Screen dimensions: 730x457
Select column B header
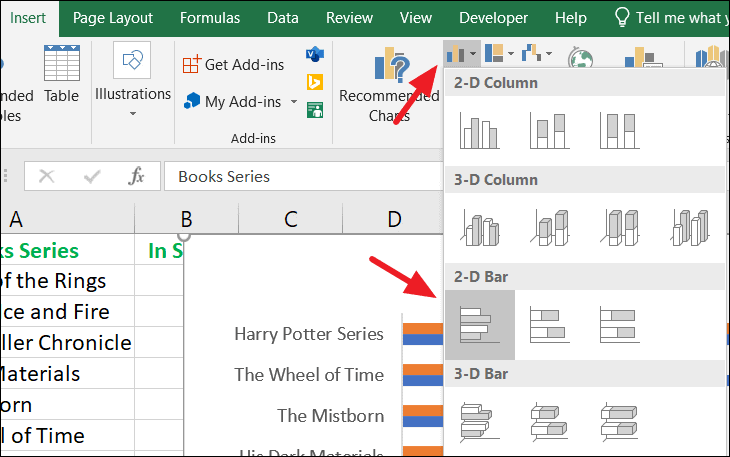coord(186,219)
